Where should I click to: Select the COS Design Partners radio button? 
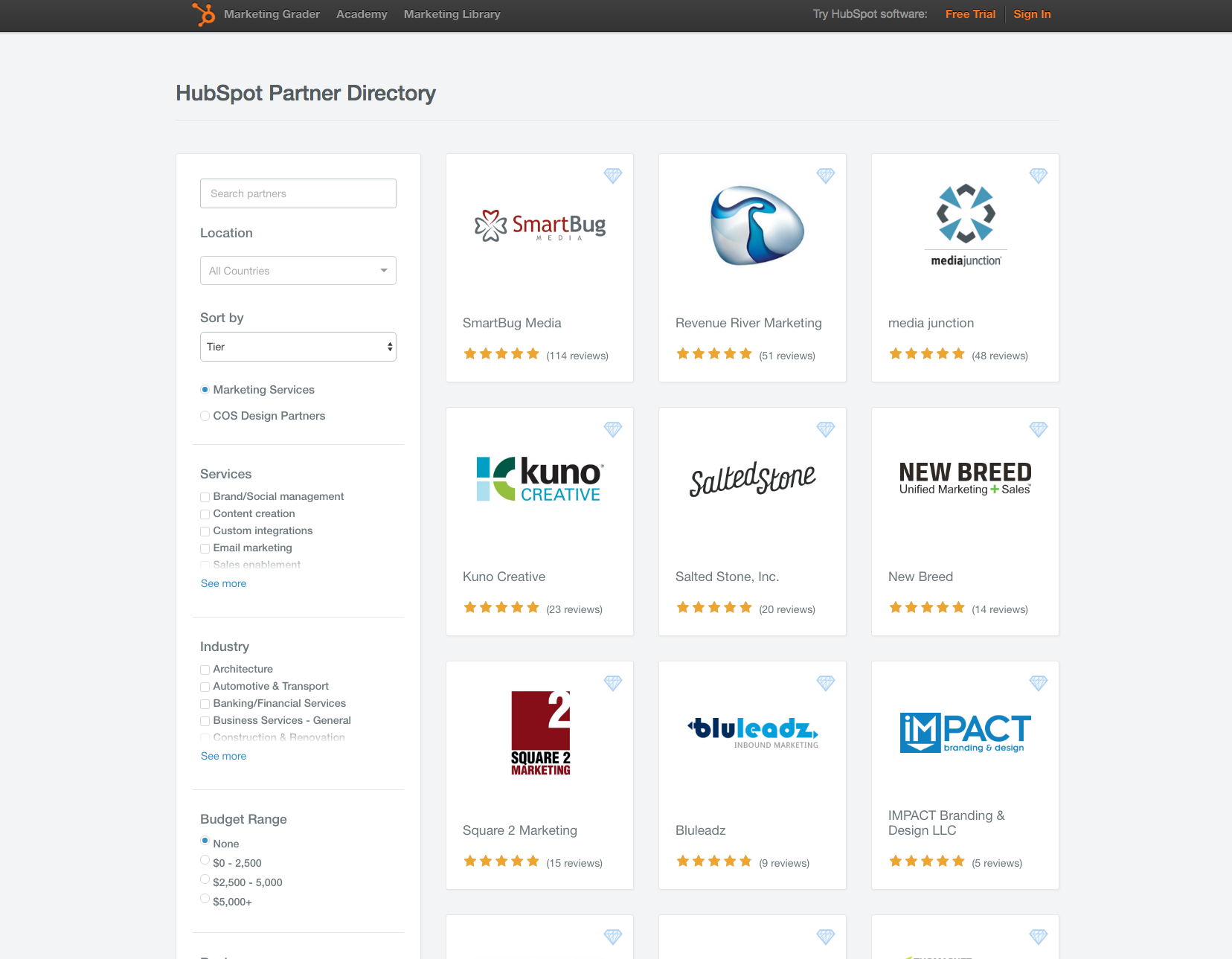point(205,415)
